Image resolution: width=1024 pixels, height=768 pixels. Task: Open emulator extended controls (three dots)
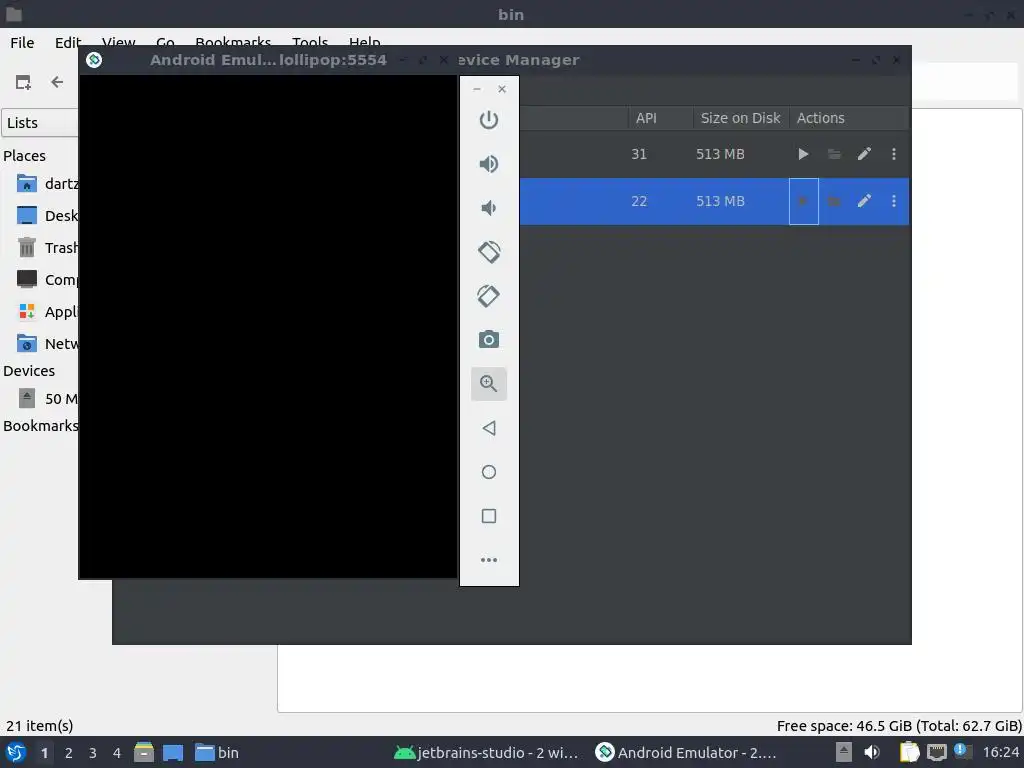click(x=488, y=560)
